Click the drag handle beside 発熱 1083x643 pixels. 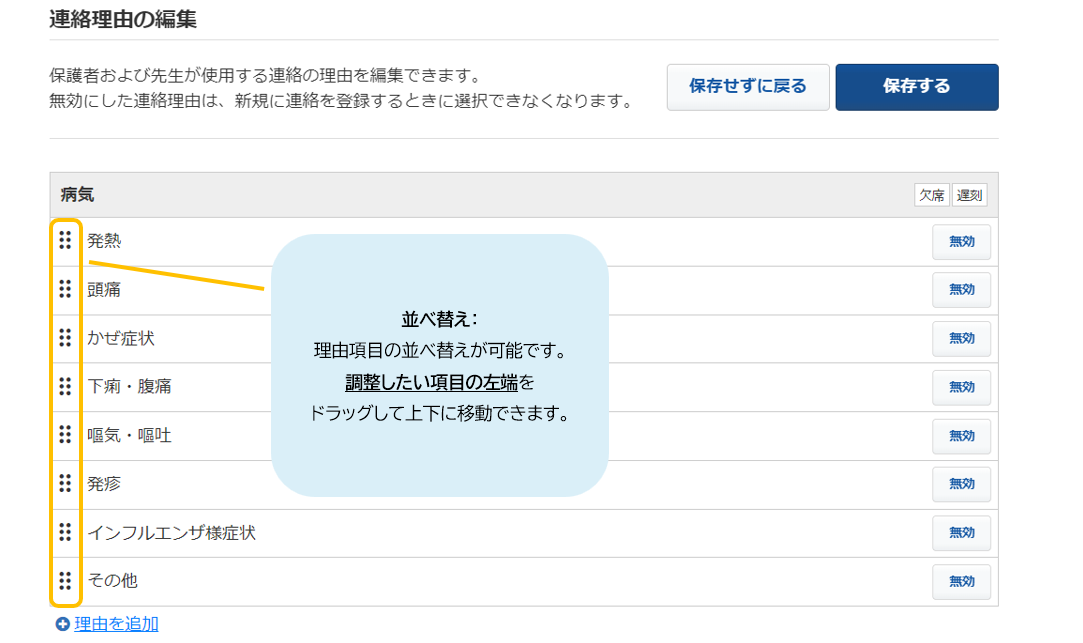(x=65, y=240)
